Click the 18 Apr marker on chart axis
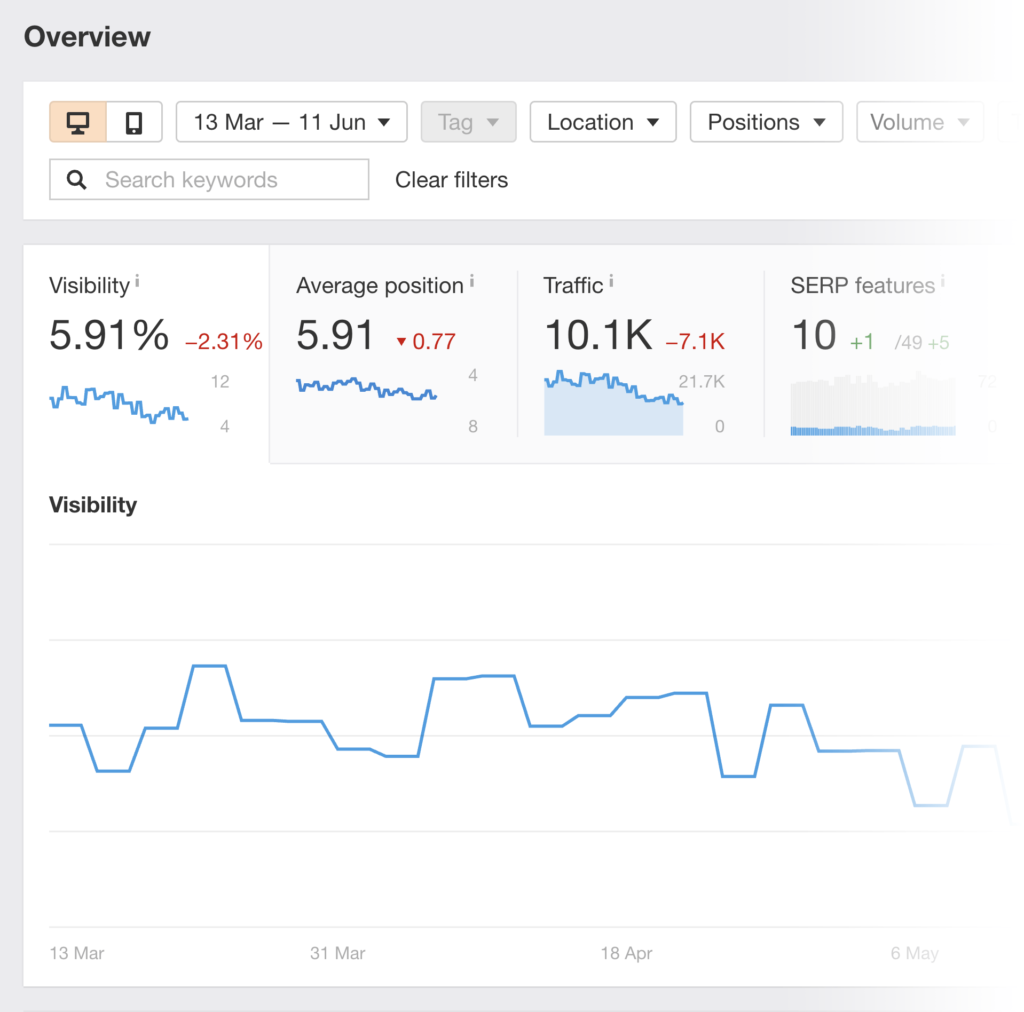Image resolution: width=1024 pixels, height=1012 pixels. point(626,953)
